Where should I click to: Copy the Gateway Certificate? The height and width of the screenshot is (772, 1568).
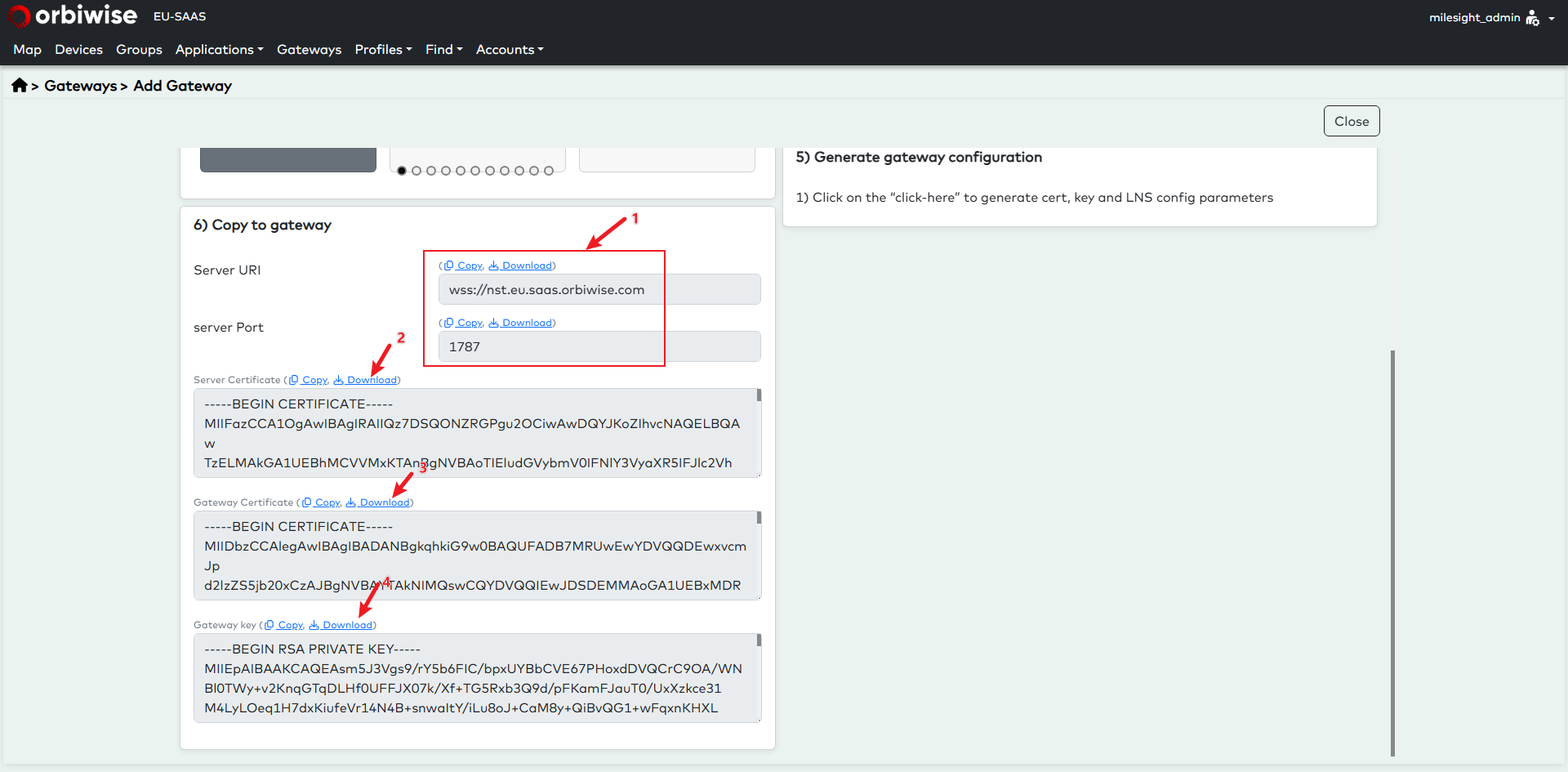322,502
